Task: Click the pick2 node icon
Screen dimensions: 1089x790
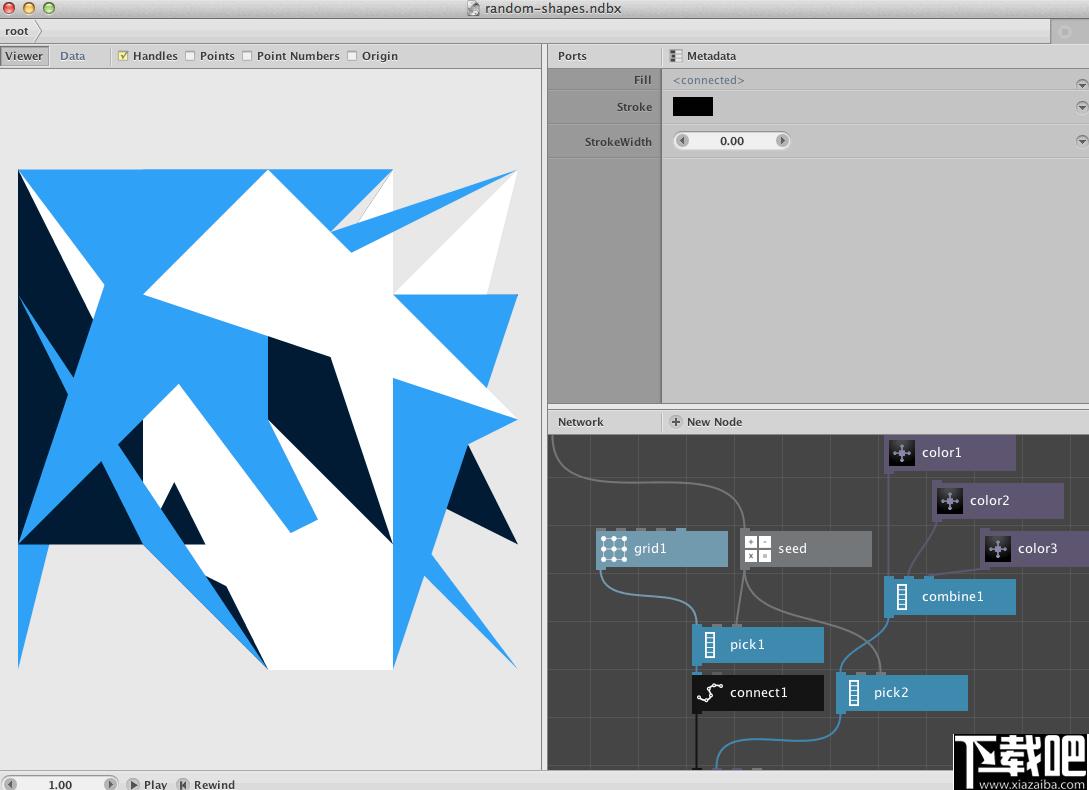Action: pos(854,693)
